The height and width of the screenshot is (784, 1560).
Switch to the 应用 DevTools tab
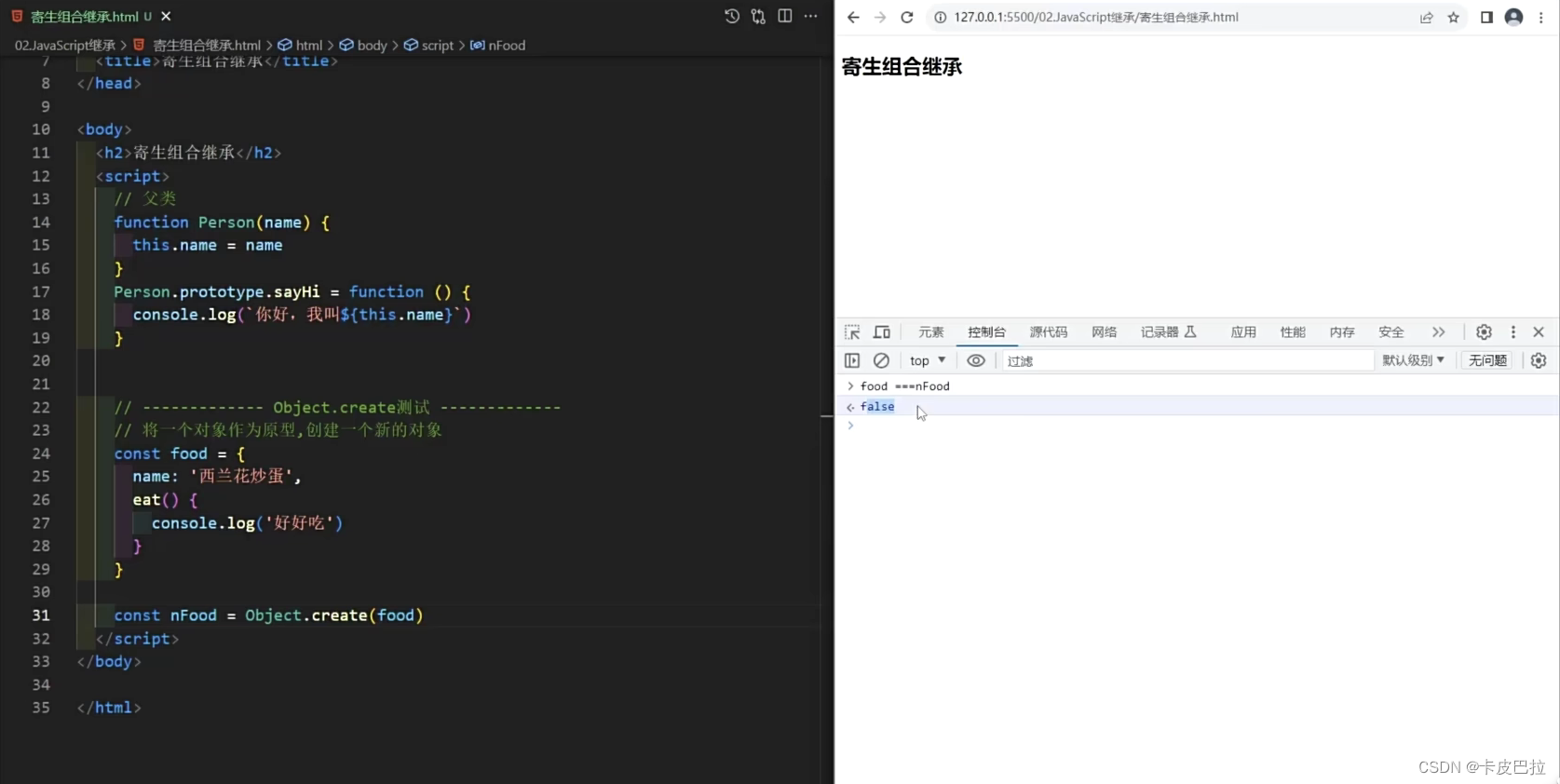[x=1243, y=332]
